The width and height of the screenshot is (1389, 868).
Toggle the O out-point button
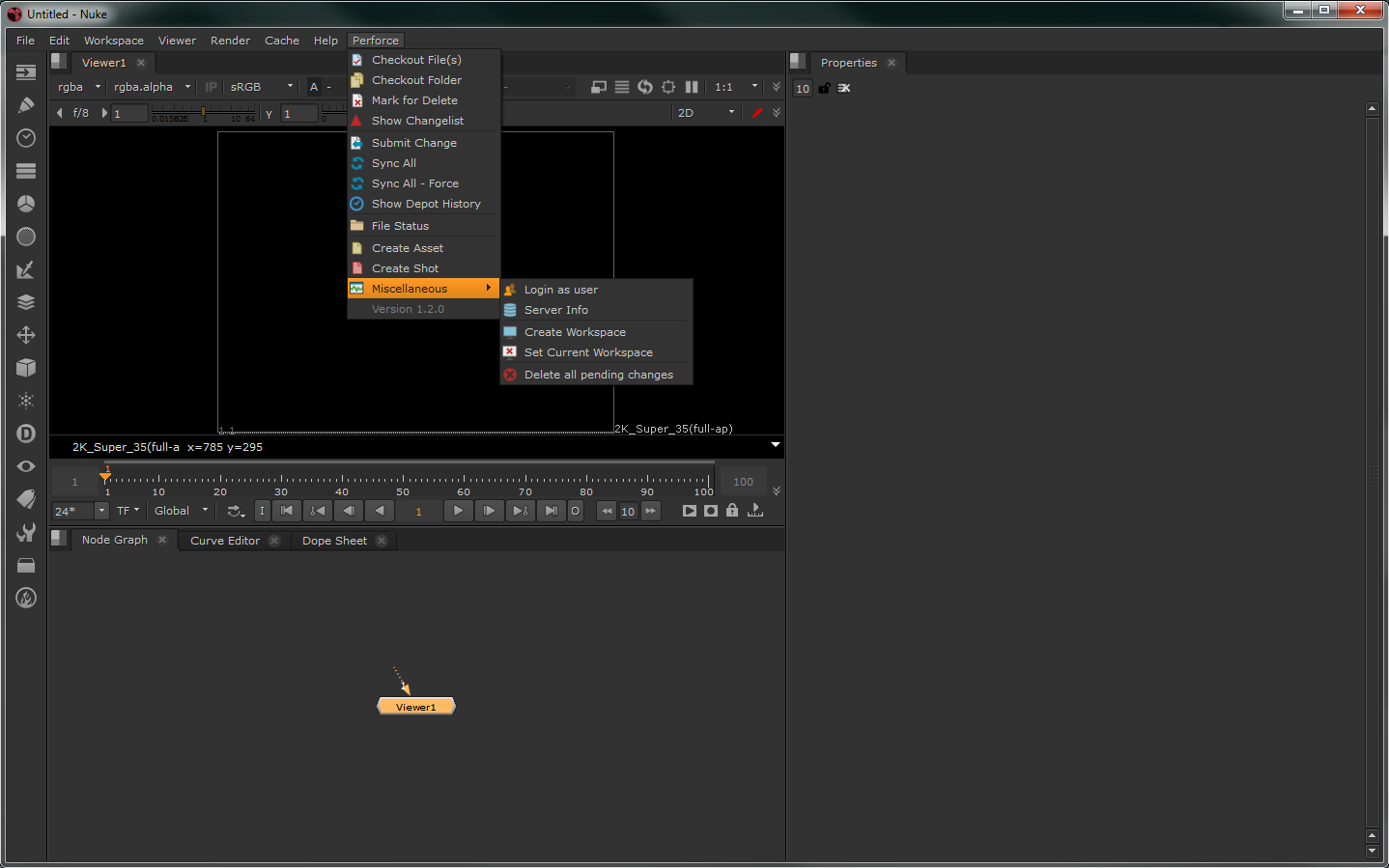tap(575, 511)
